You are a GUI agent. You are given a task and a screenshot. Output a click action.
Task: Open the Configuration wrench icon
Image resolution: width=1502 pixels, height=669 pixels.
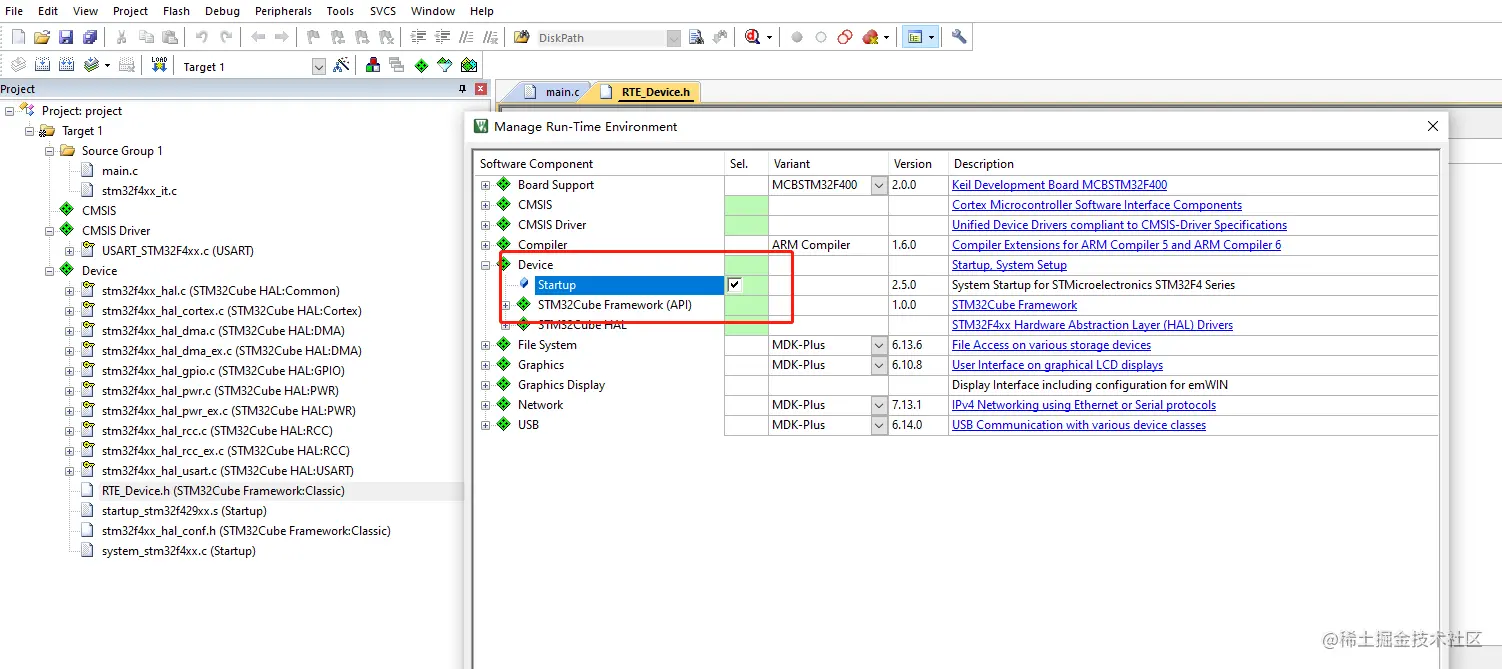pos(959,37)
